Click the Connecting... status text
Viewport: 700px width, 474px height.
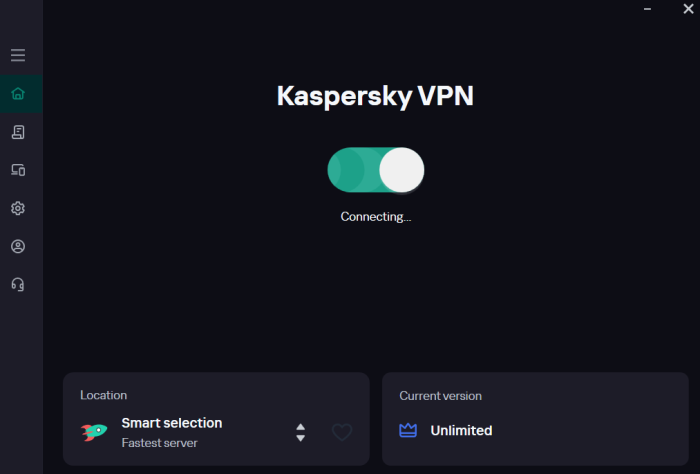coord(376,216)
